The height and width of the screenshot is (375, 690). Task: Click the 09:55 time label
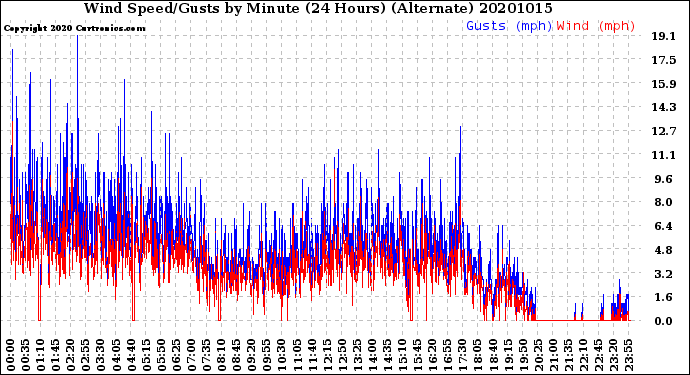click(267, 355)
